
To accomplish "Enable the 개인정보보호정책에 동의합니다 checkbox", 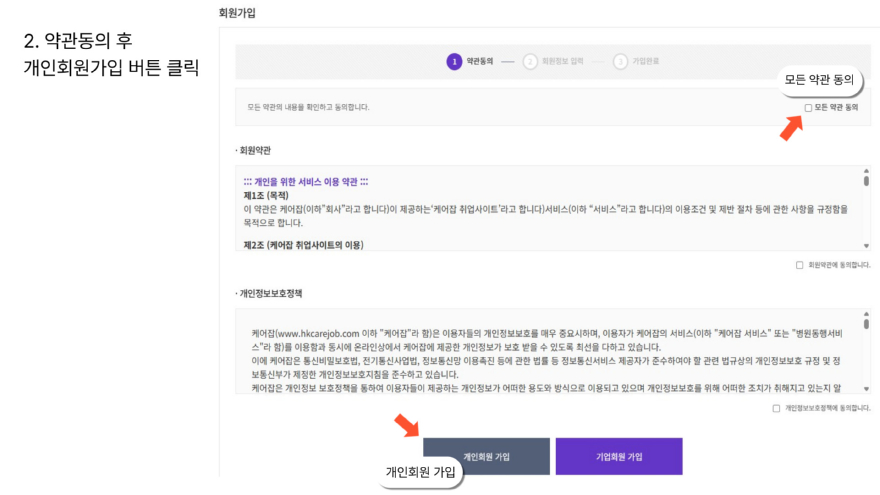I will click(777, 408).
